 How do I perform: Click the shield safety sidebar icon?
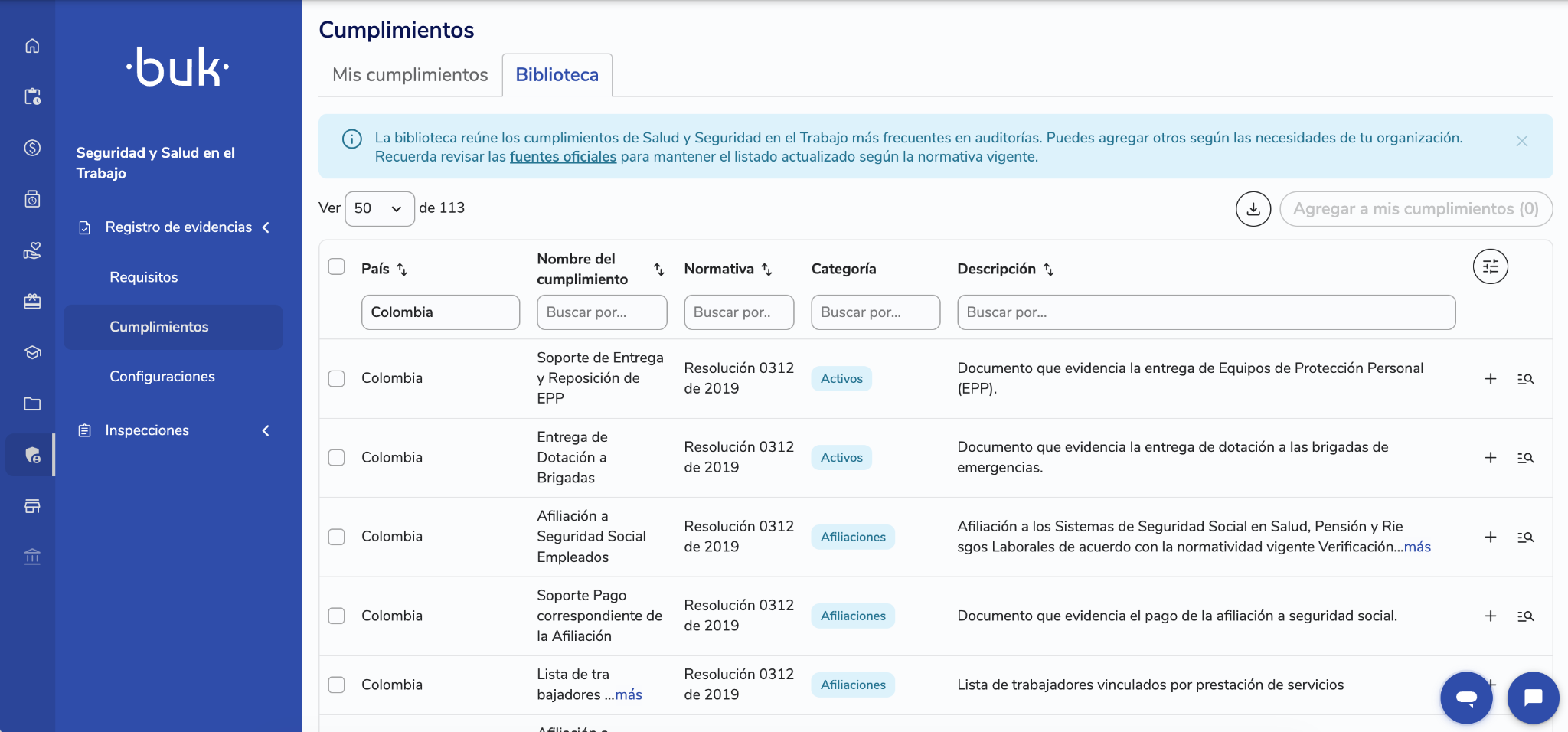[x=32, y=455]
